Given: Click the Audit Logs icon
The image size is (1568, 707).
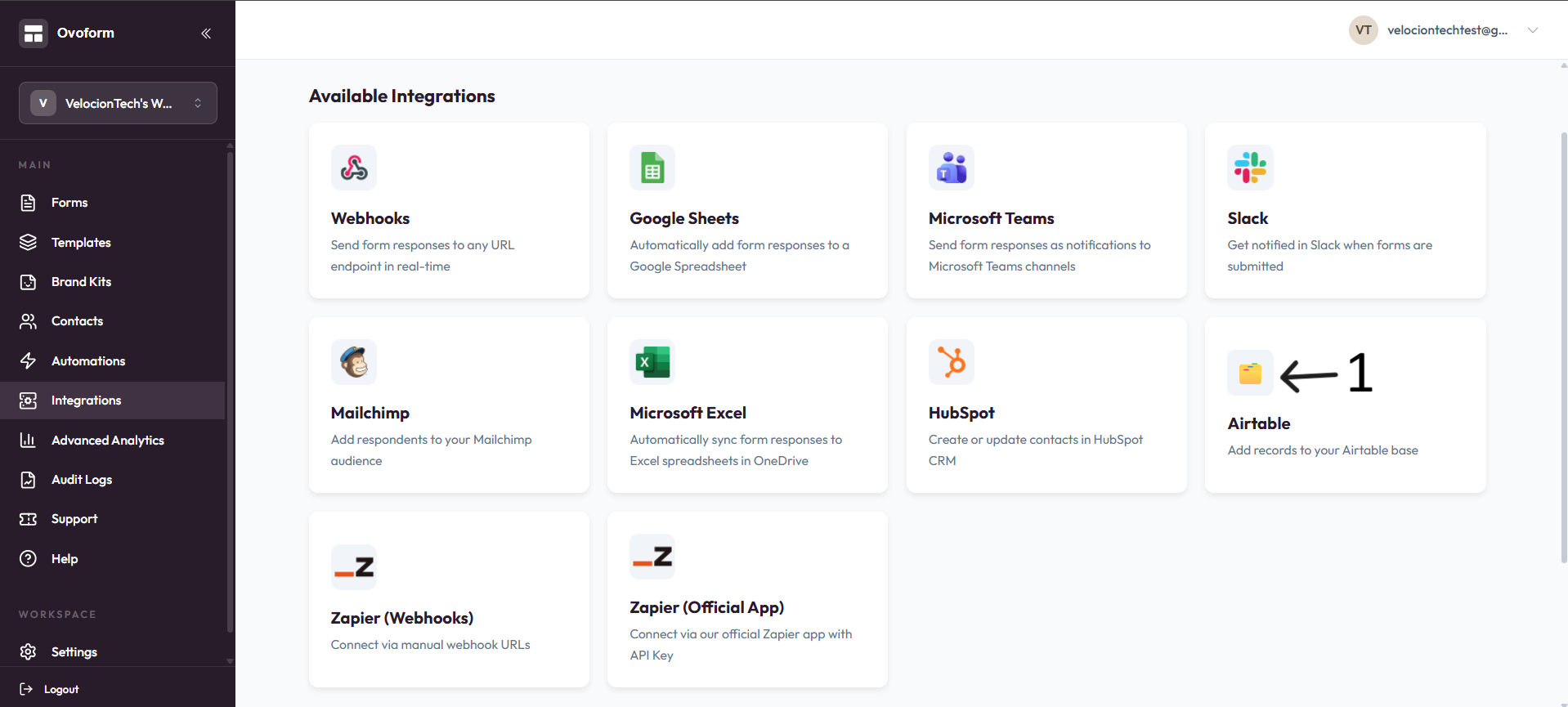Looking at the screenshot, I should [28, 480].
